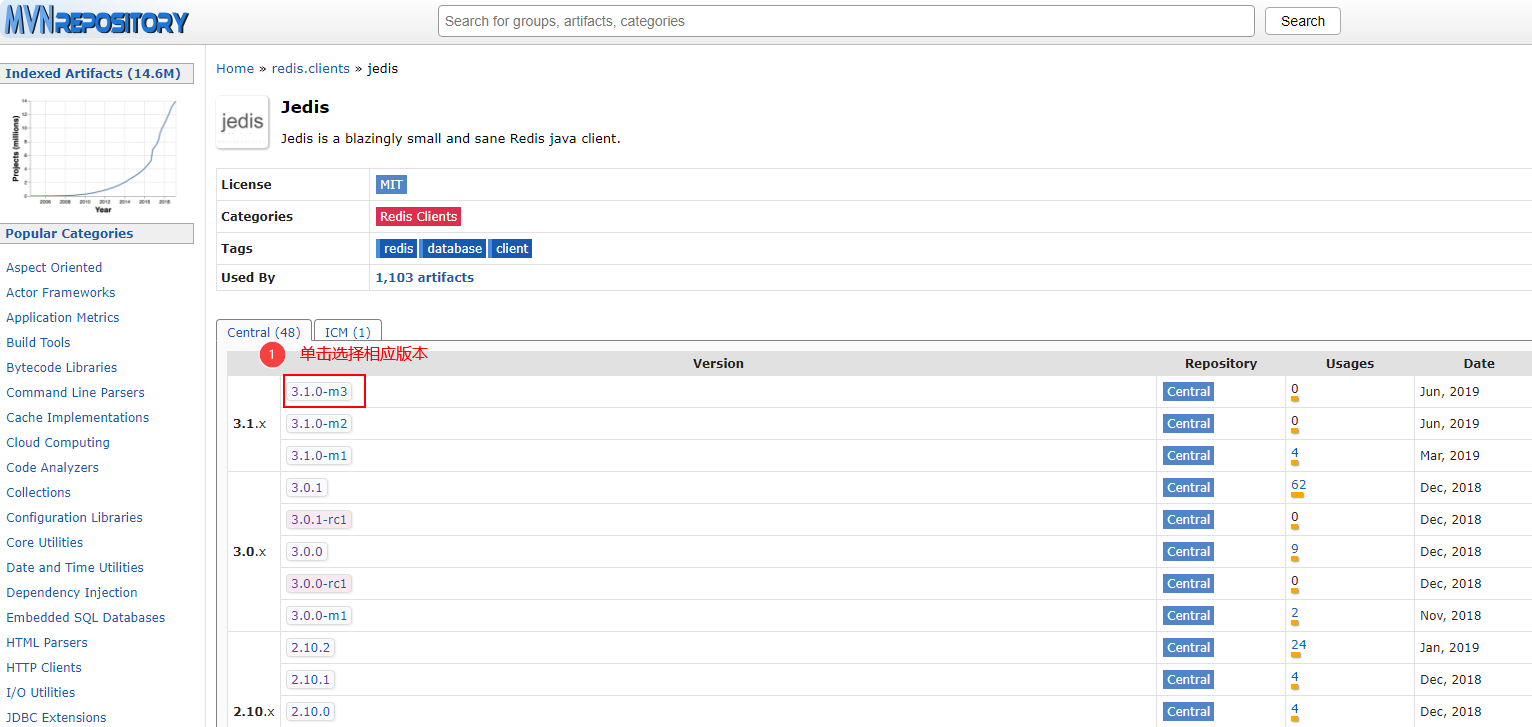Open the Redis Clients category badge
The width and height of the screenshot is (1532, 727).
pyautogui.click(x=418, y=216)
